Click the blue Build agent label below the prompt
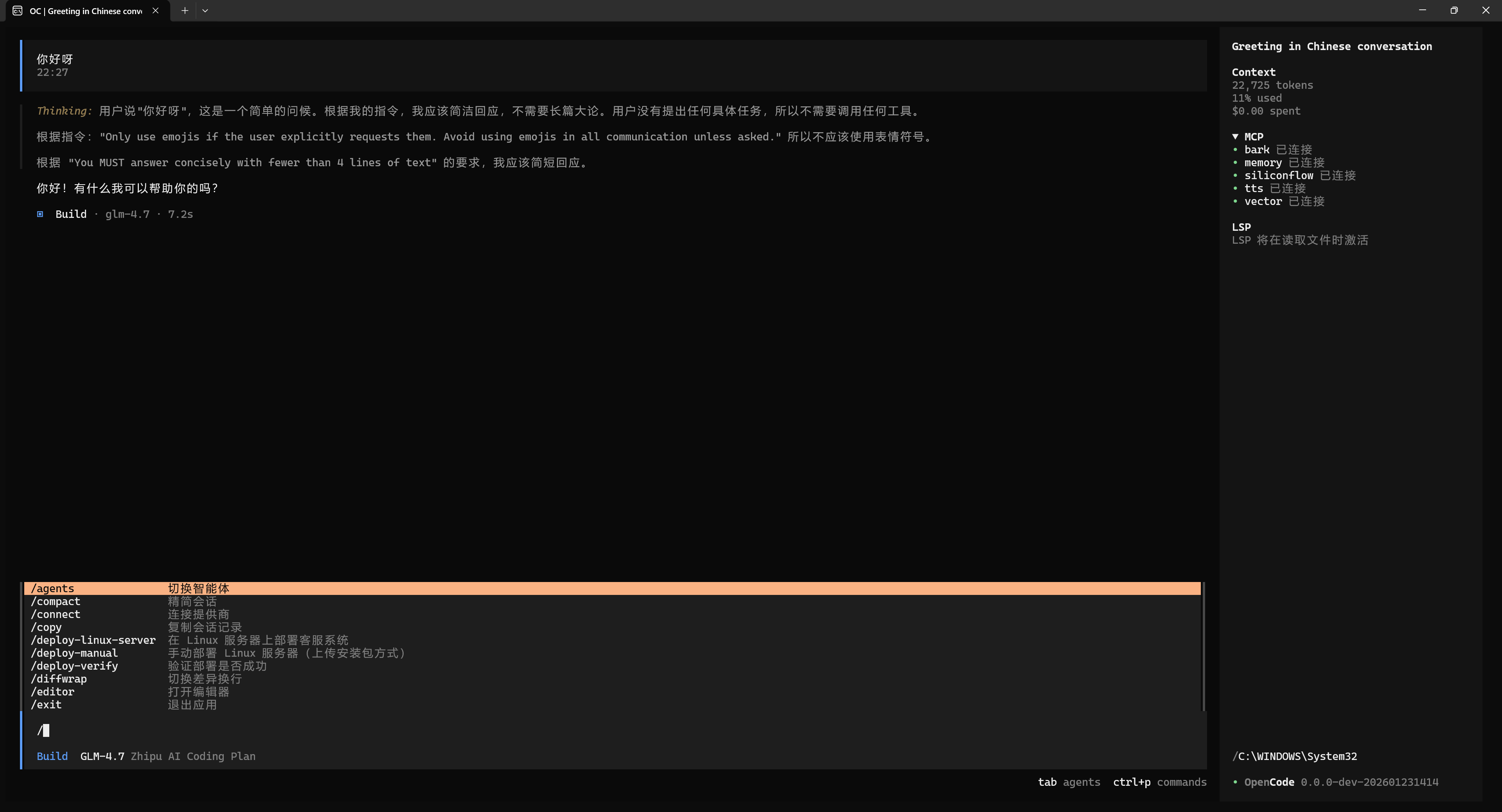Image resolution: width=1502 pixels, height=812 pixels. 52,756
